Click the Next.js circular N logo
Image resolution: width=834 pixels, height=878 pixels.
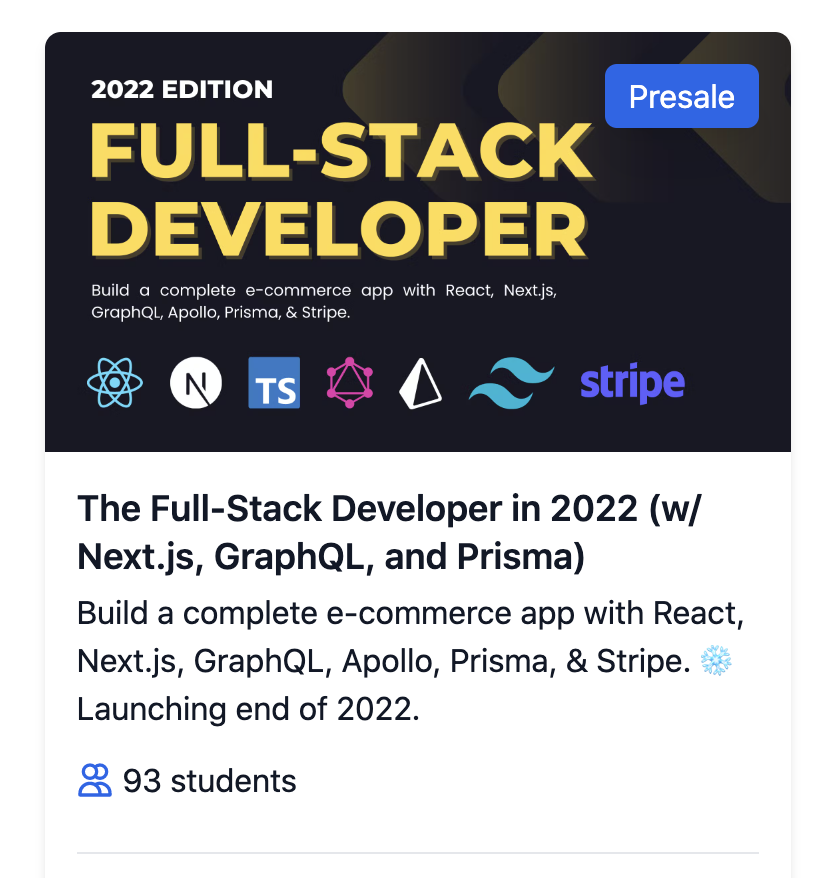[196, 383]
